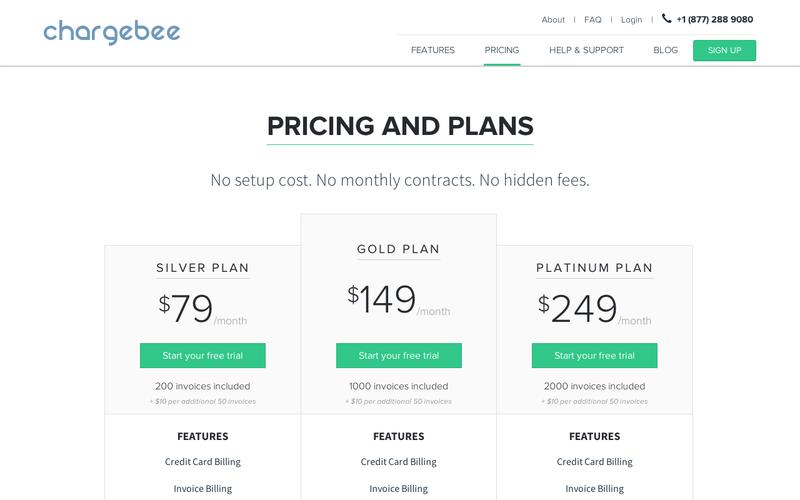
Task: Click the Silver Plan heading
Action: (x=203, y=268)
